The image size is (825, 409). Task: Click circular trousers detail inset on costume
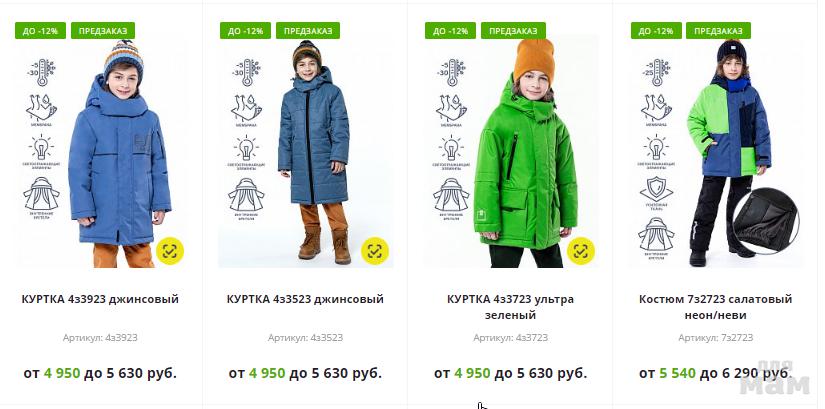point(766,221)
